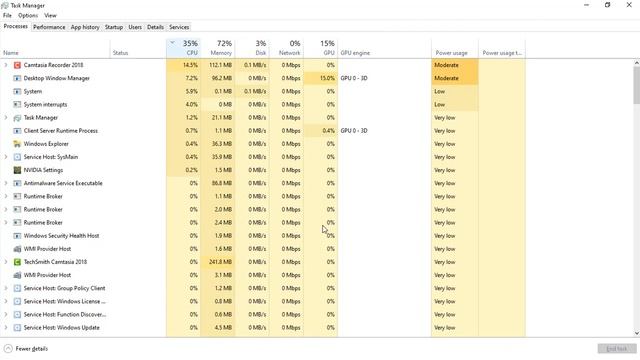Click the System interrupts icon

pyautogui.click(x=17, y=104)
